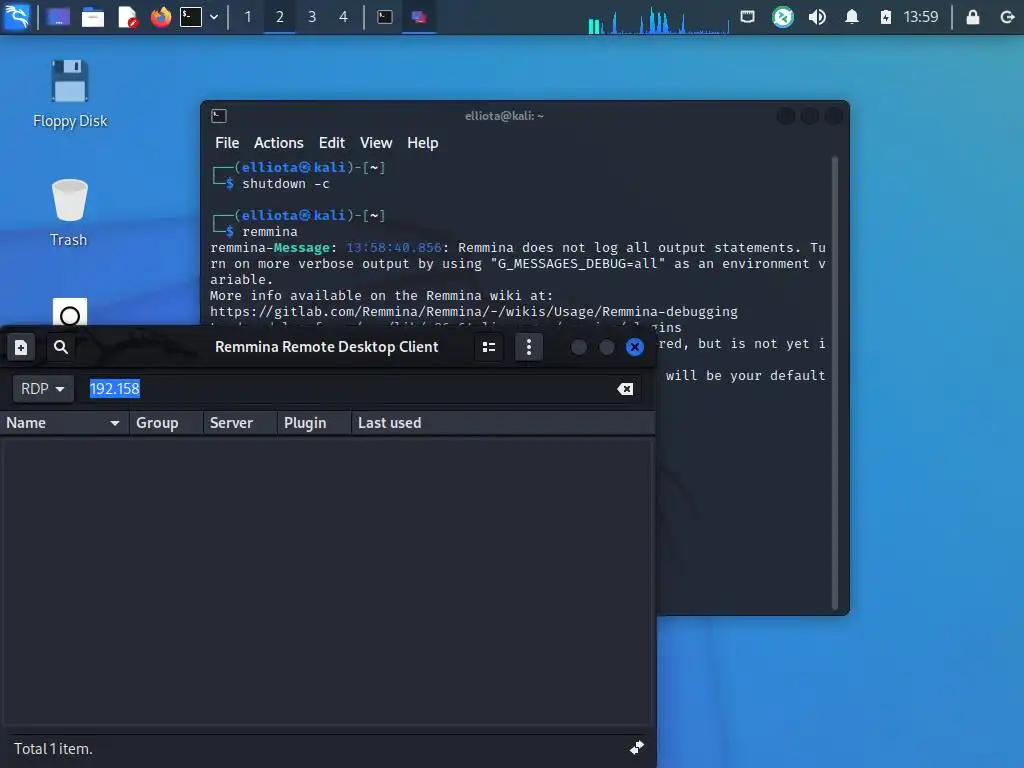Select the Floppy Disk desktop icon
This screenshot has width=1024, height=768.
(70, 93)
